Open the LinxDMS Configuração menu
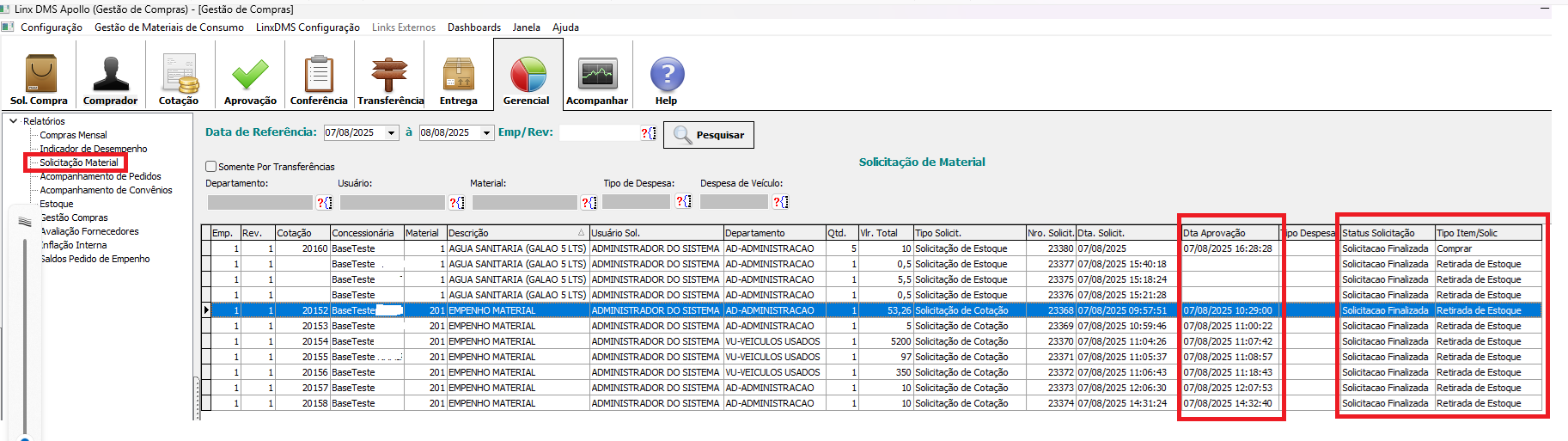This screenshot has height=441, width=1568. pos(308,28)
